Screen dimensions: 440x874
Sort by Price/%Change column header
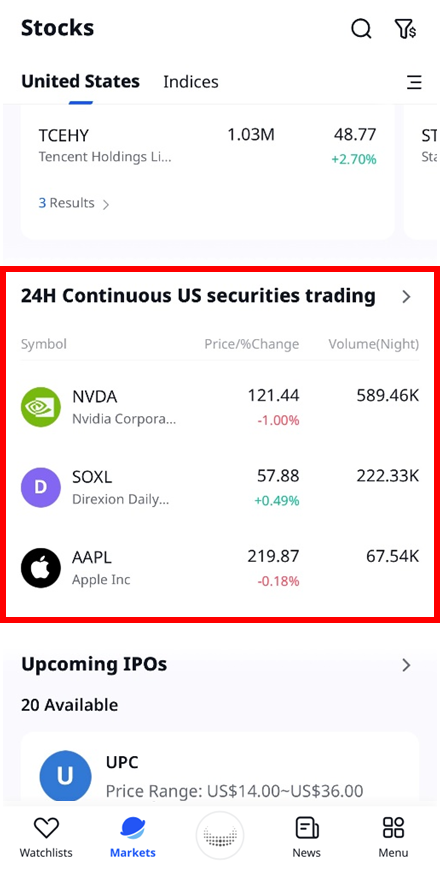(x=252, y=344)
